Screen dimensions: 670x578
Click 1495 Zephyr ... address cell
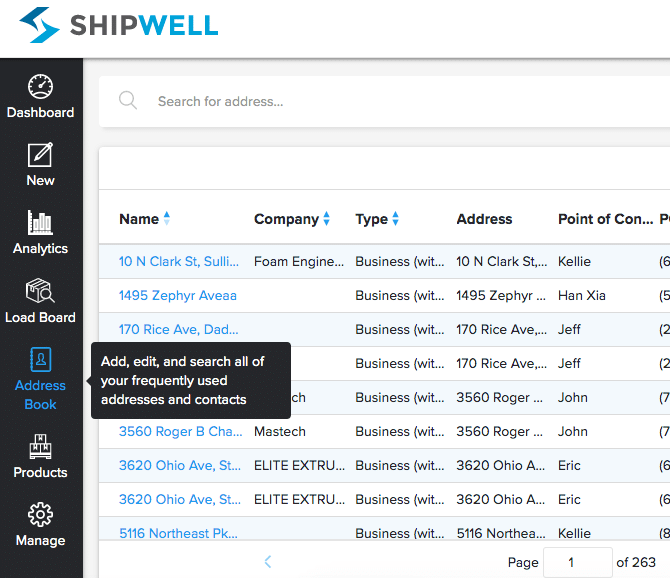[x=501, y=296]
